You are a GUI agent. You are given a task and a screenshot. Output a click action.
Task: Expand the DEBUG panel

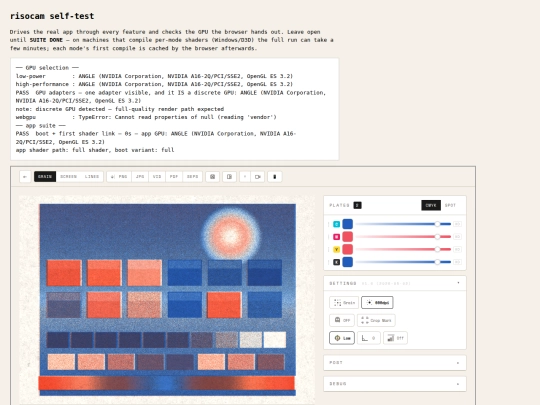(395, 384)
